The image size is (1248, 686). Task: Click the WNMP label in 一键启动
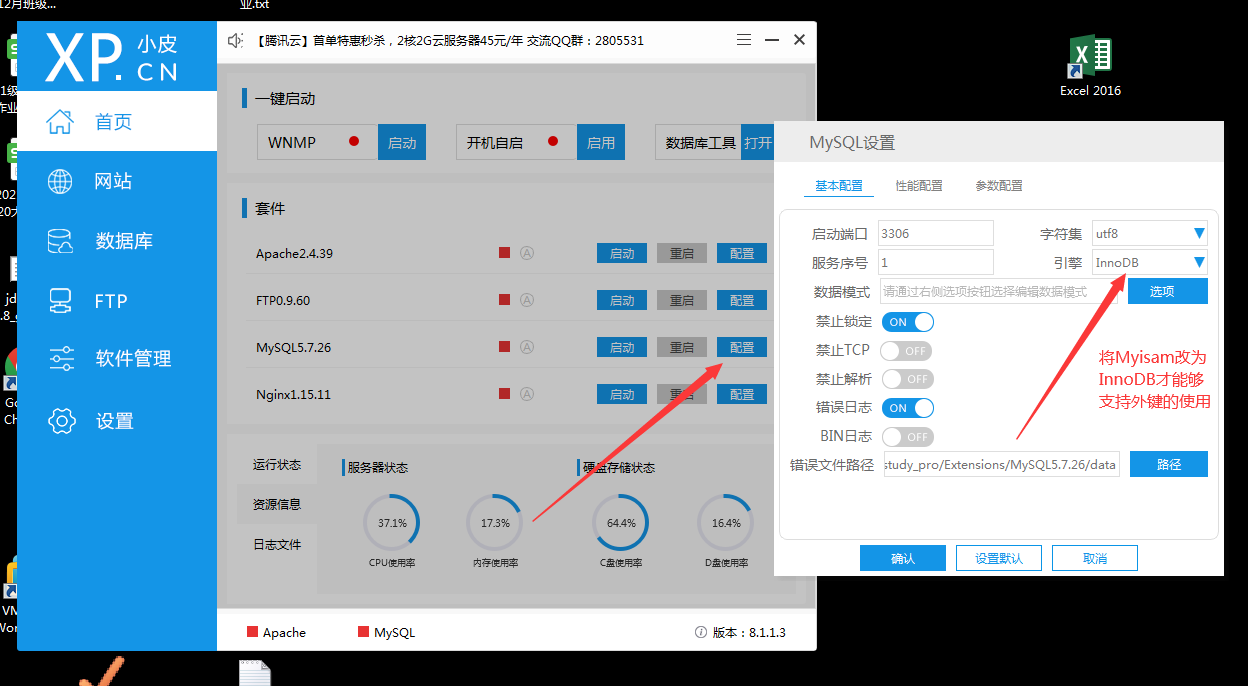pyautogui.click(x=292, y=143)
